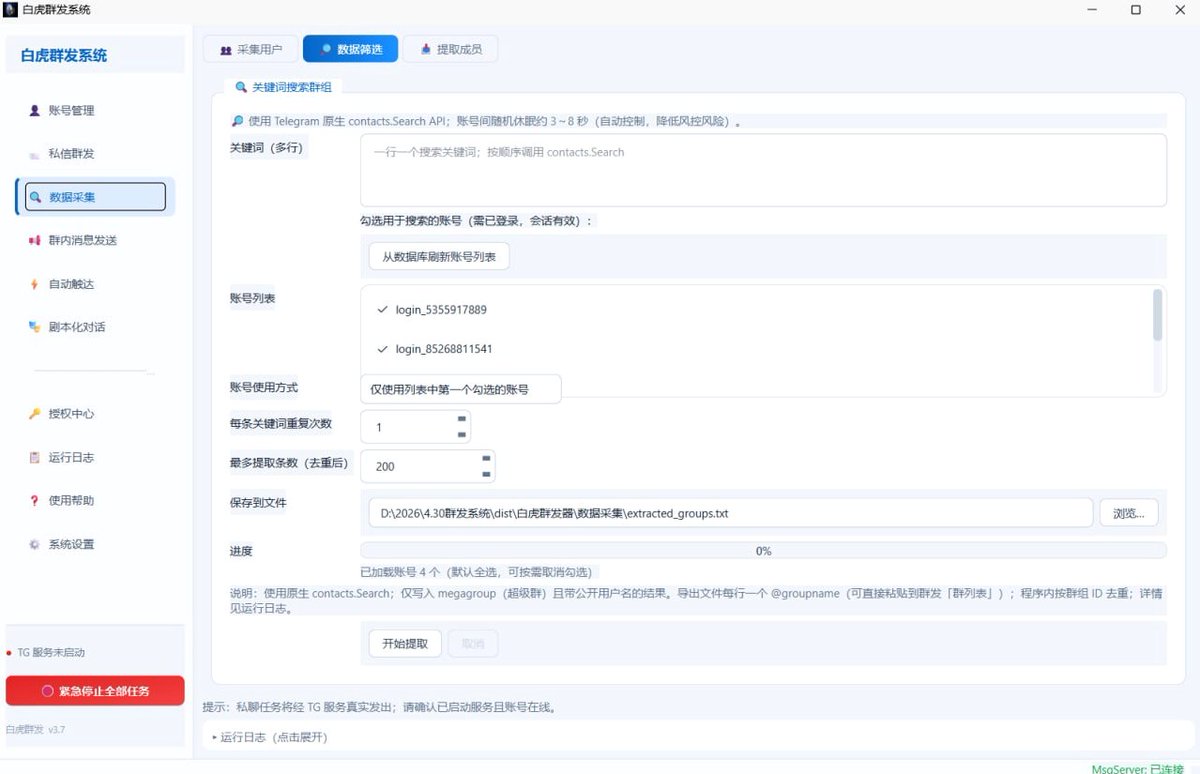Screen dimensions: 1200x774
Task: Click the 0% progress bar
Action: click(763, 551)
